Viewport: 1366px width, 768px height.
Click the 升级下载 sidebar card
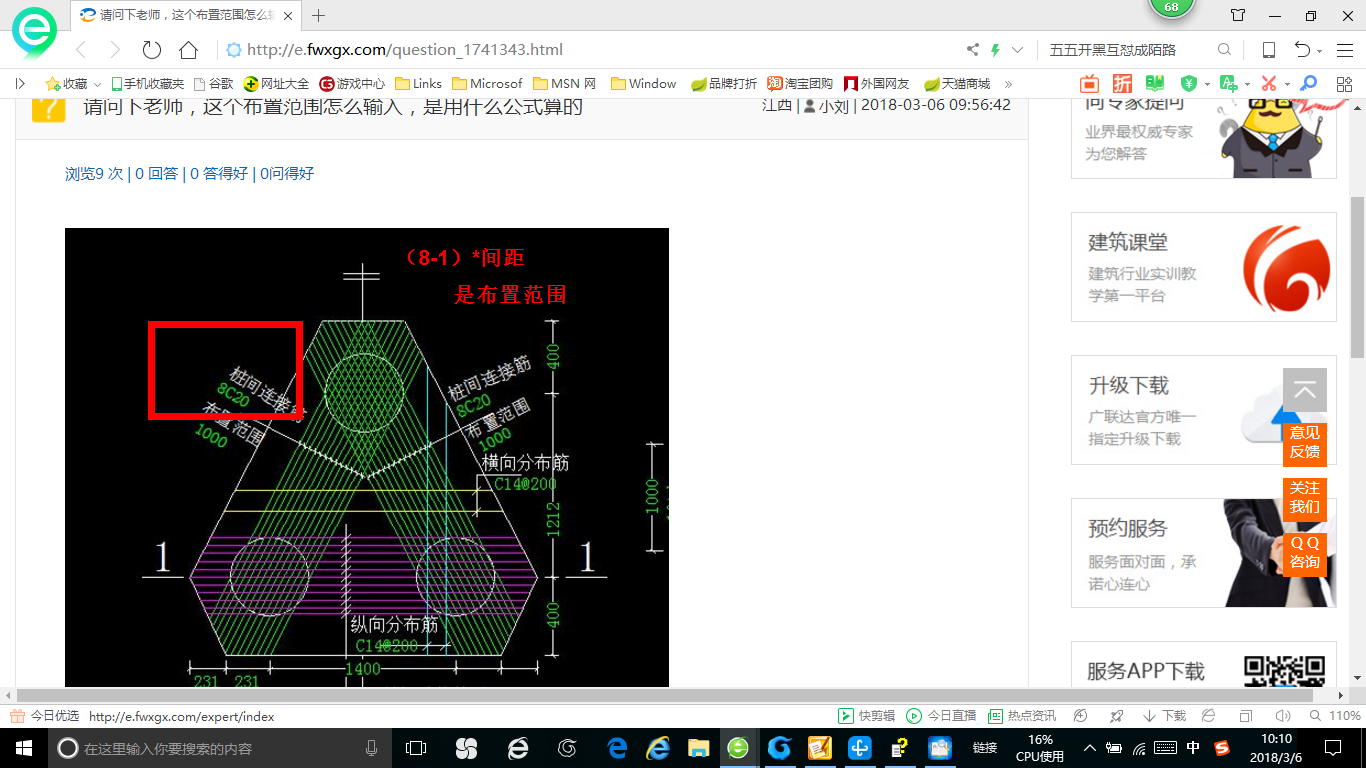[x=1204, y=410]
